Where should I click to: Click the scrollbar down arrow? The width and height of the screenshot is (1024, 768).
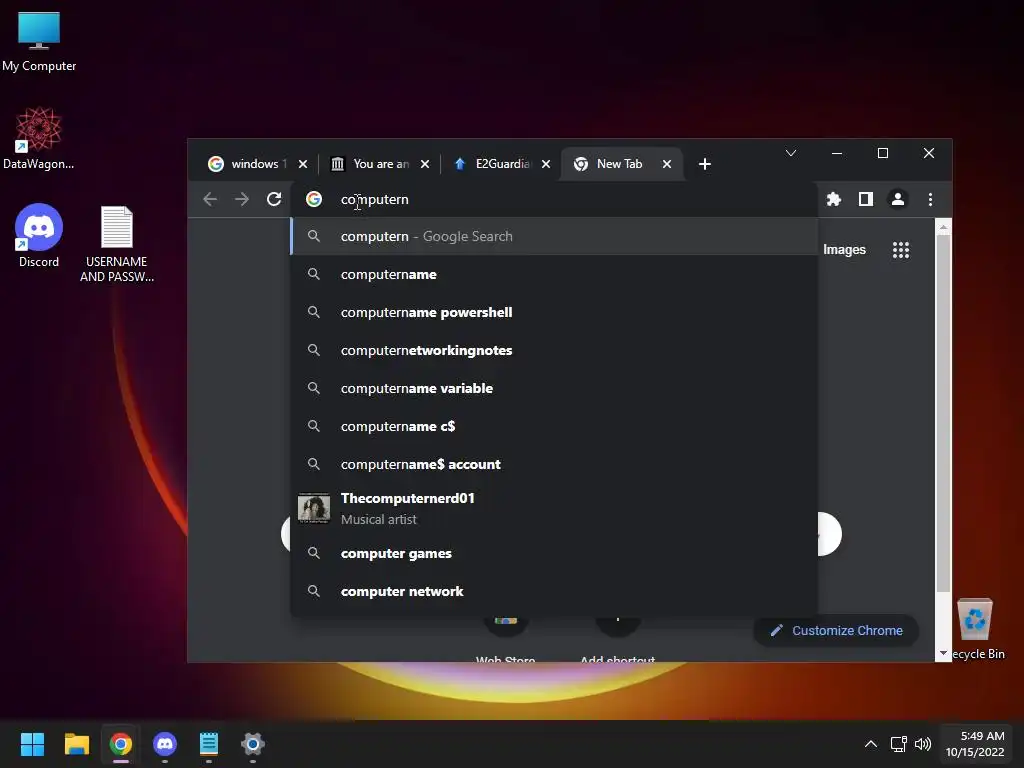tap(943, 653)
